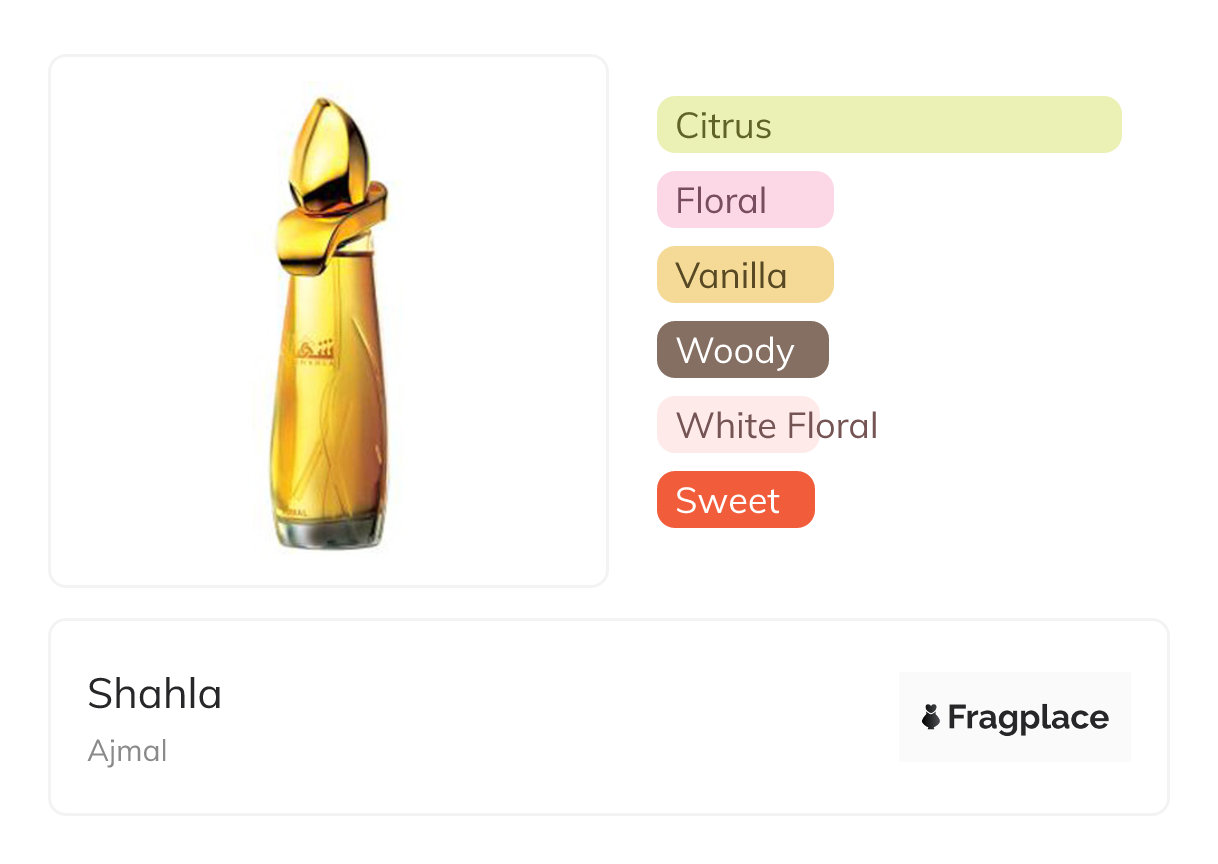Screen dimensions: 1218x864
Task: Click the Fragplace perfume bottle logo icon
Action: tap(931, 717)
